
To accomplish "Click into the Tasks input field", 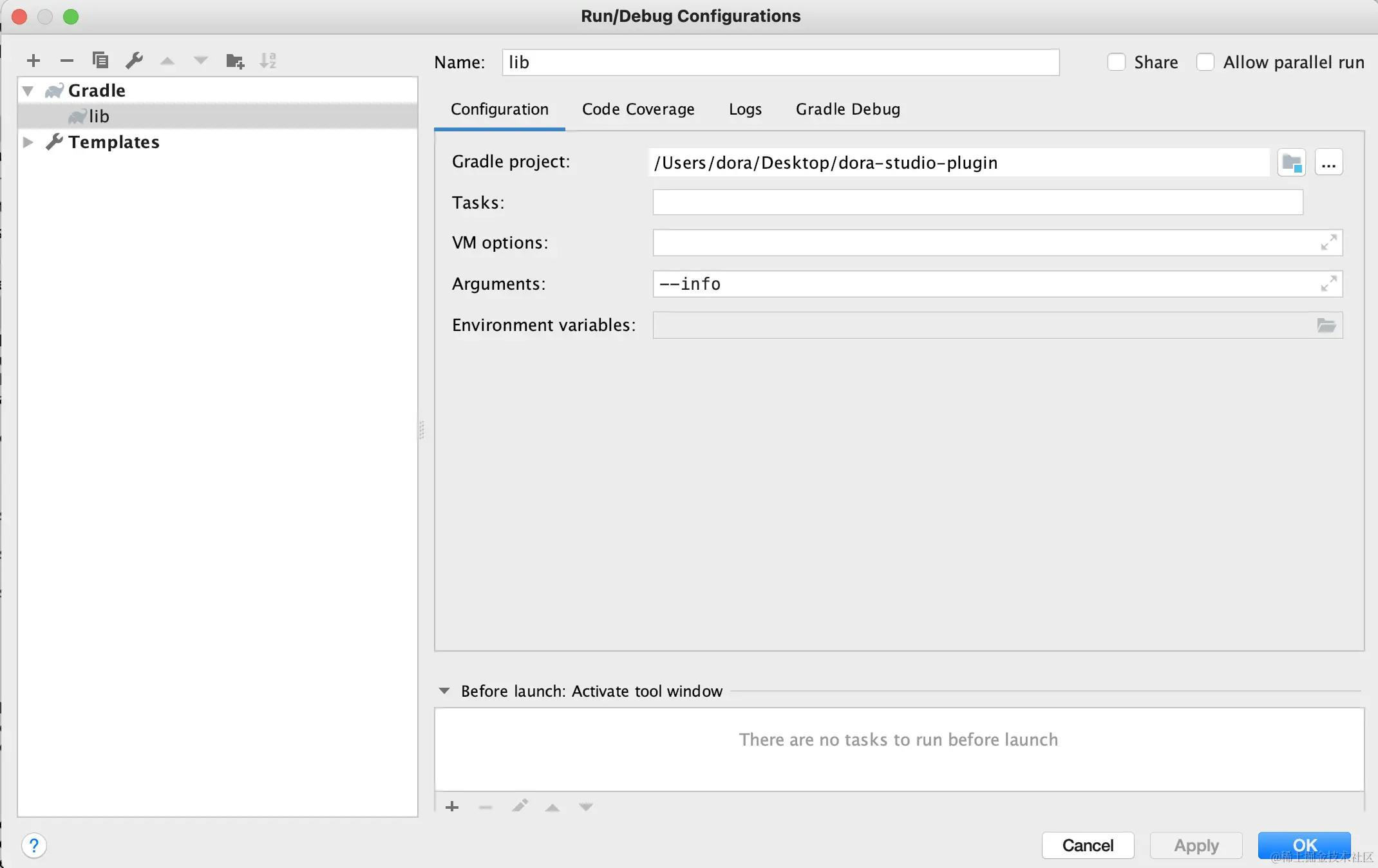I will click(x=977, y=202).
